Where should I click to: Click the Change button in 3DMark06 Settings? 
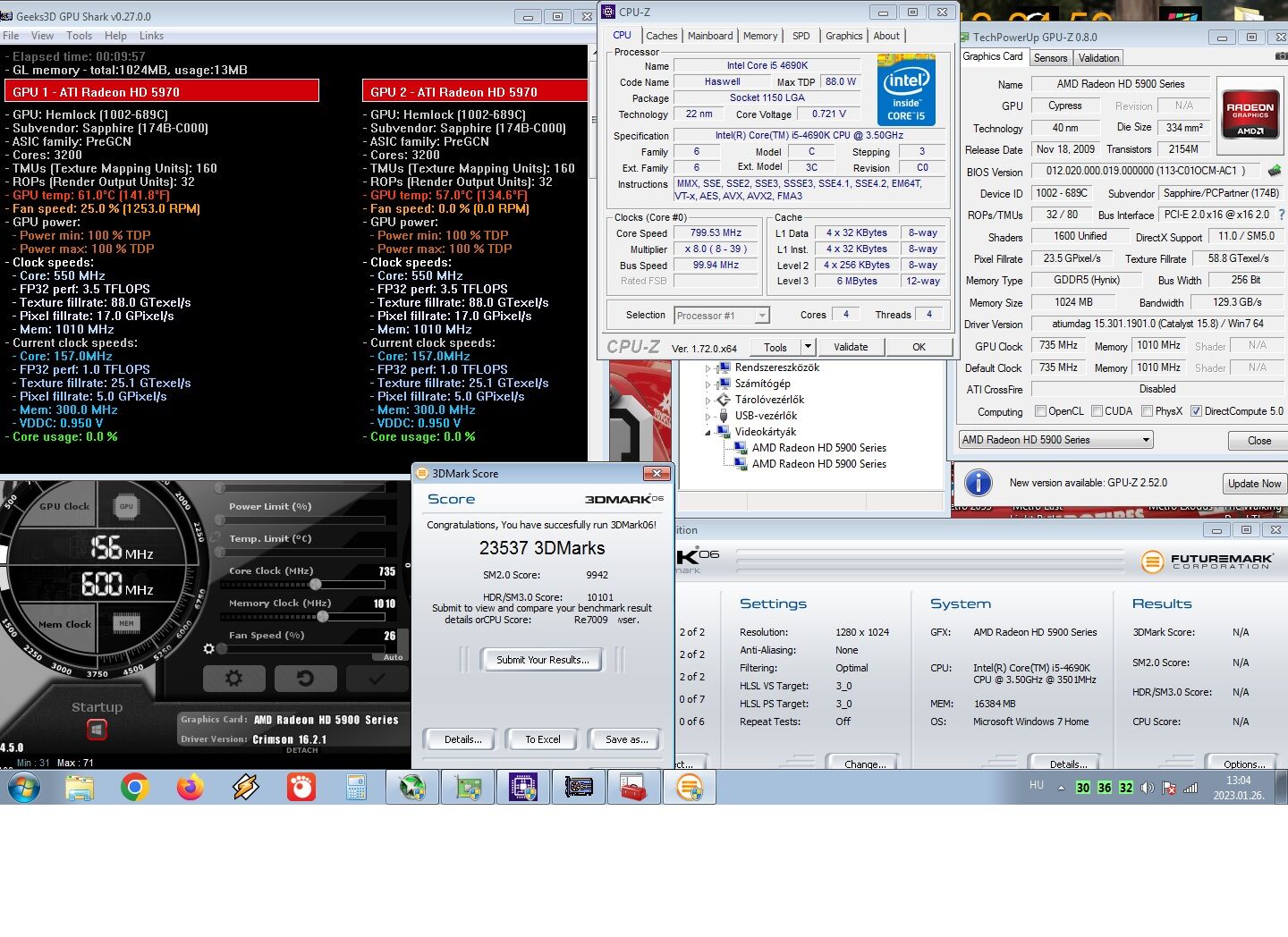[865, 764]
